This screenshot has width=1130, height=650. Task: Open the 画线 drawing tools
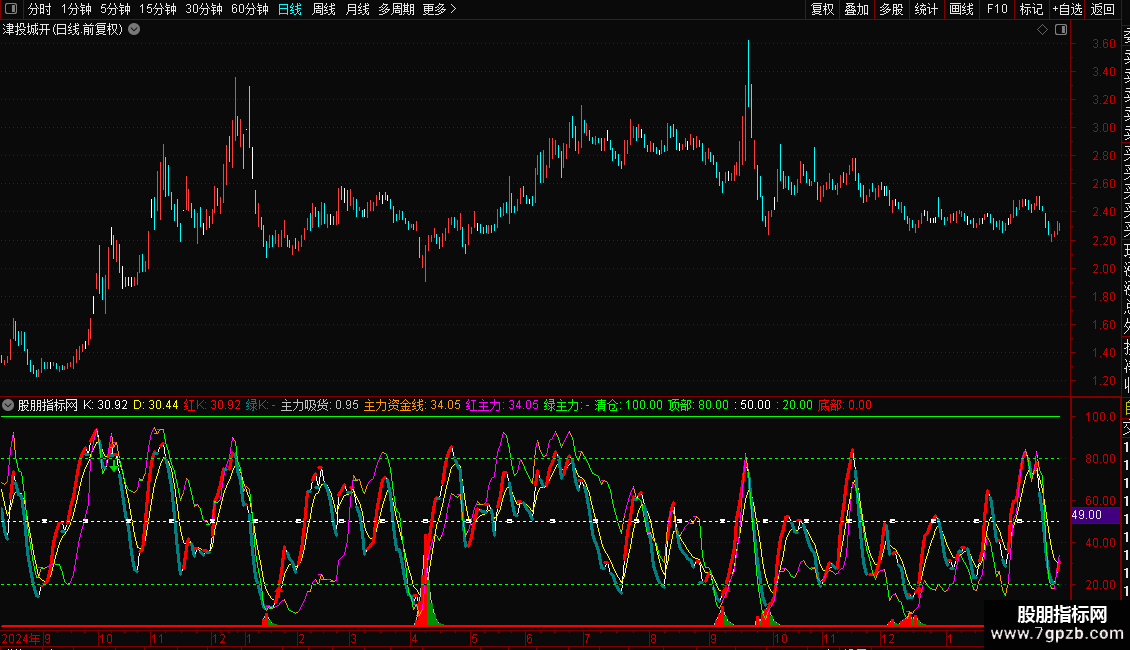[961, 10]
